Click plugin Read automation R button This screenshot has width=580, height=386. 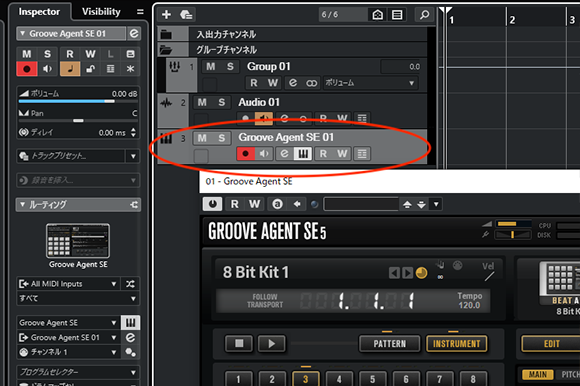click(235, 204)
